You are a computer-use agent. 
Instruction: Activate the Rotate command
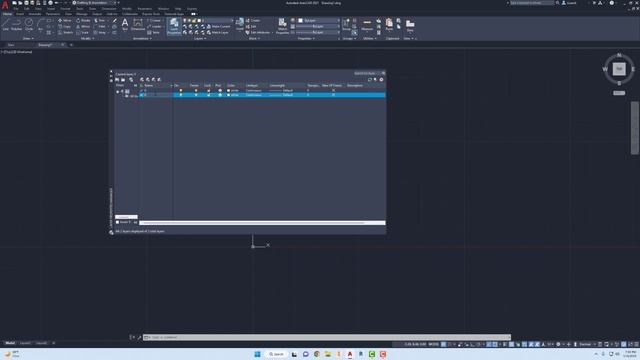click(83, 20)
